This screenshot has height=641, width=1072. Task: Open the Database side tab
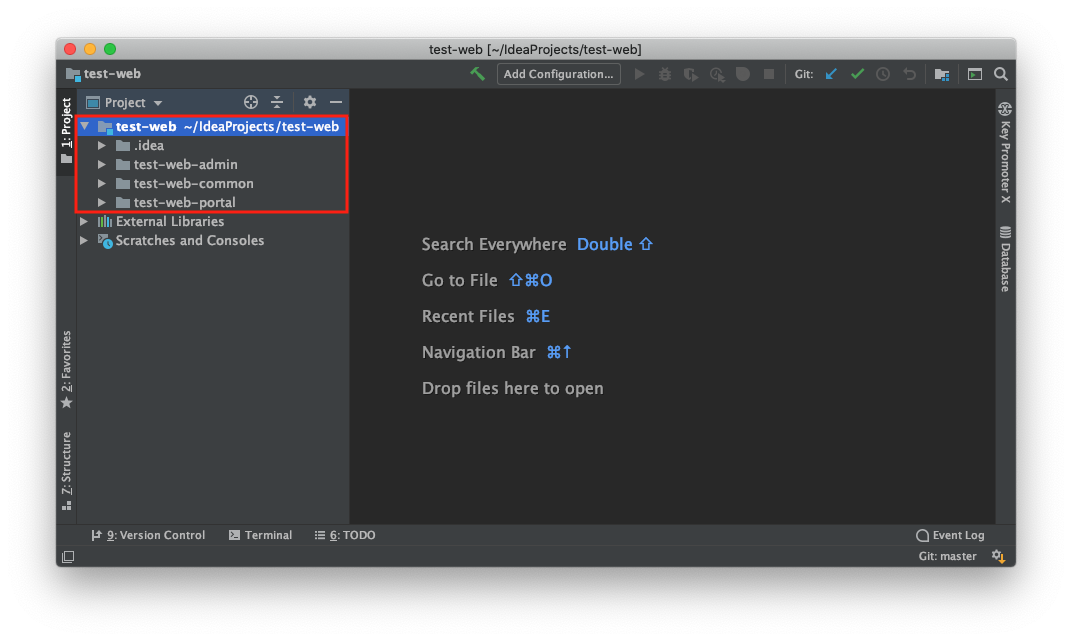(x=1005, y=259)
